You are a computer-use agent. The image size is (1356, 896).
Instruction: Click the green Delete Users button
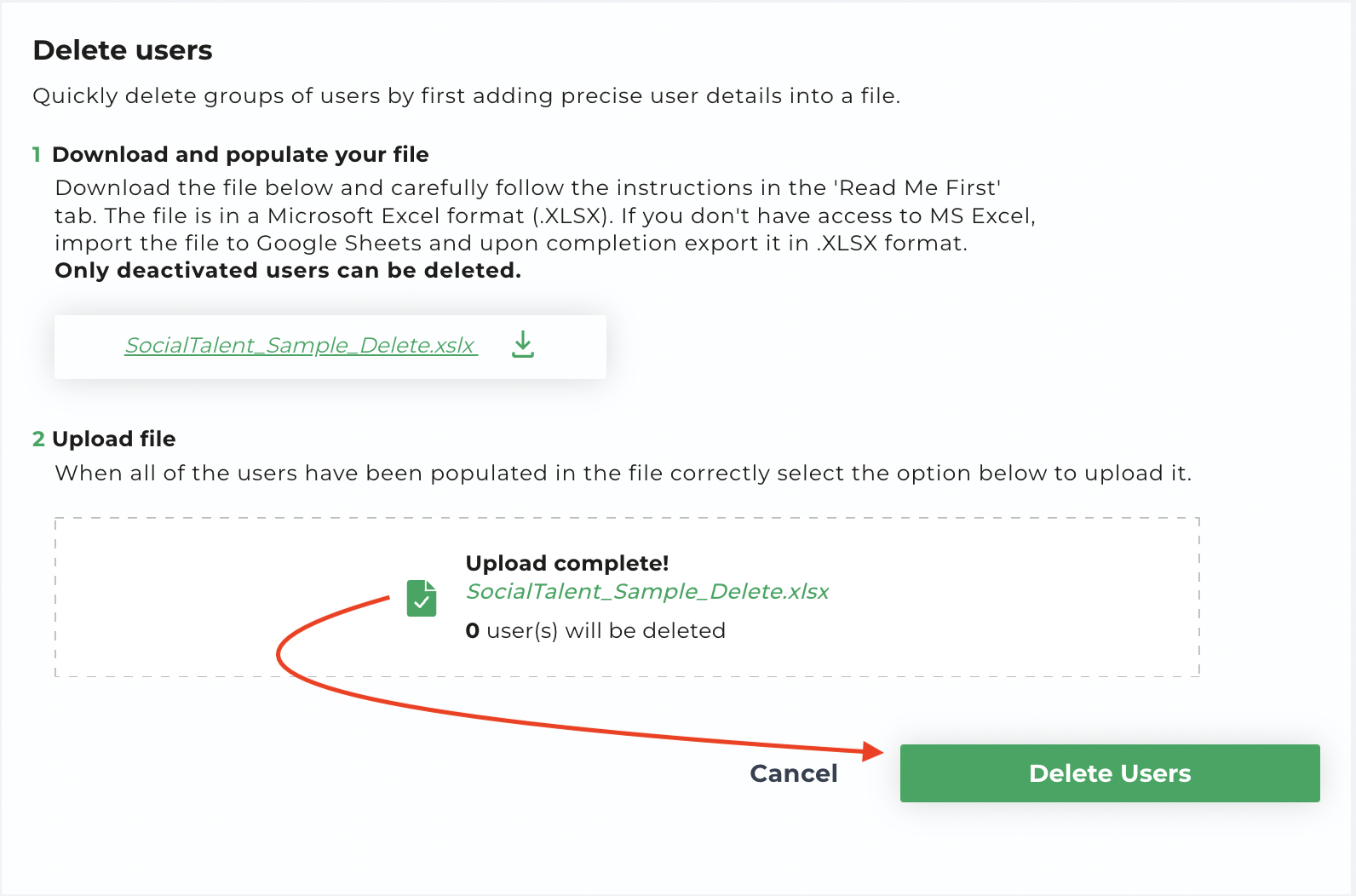tap(1110, 773)
